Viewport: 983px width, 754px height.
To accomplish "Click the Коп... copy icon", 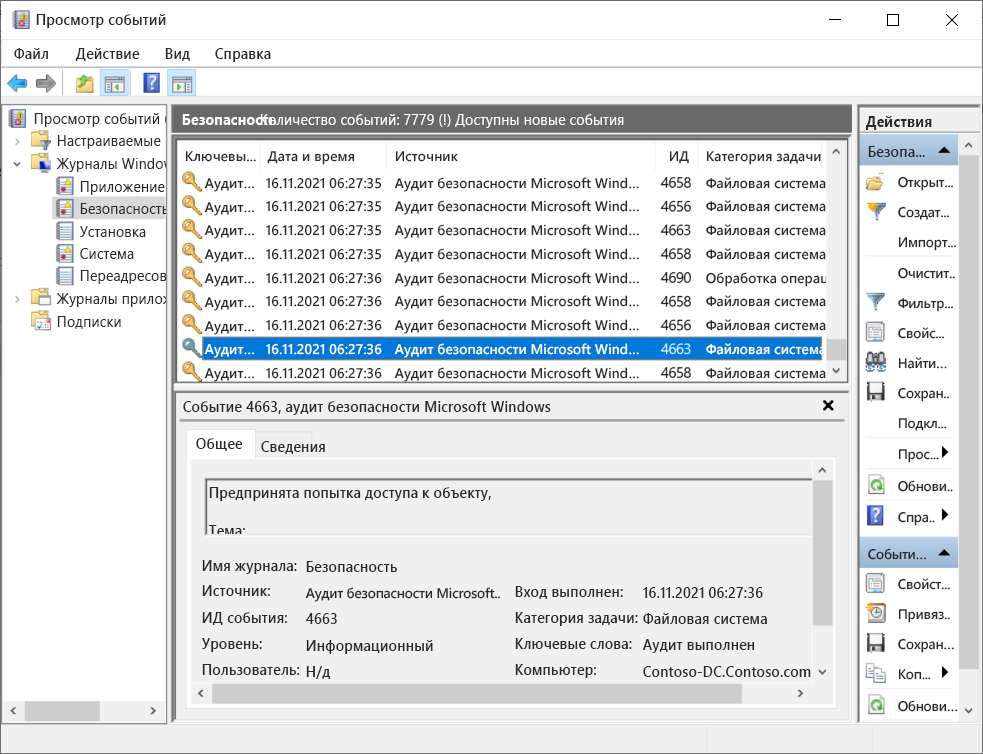I will 875,674.
